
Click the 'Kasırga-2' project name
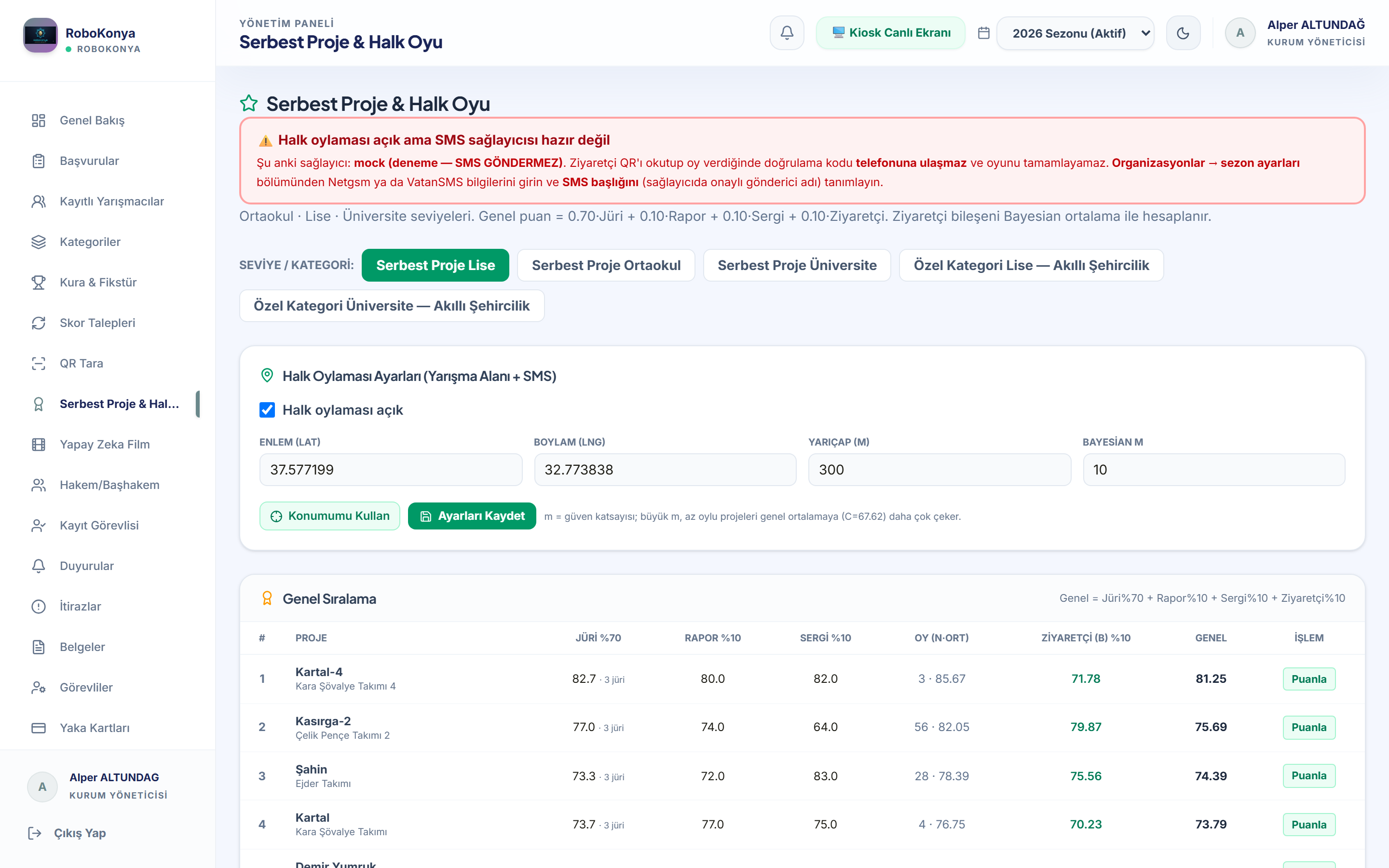(323, 721)
